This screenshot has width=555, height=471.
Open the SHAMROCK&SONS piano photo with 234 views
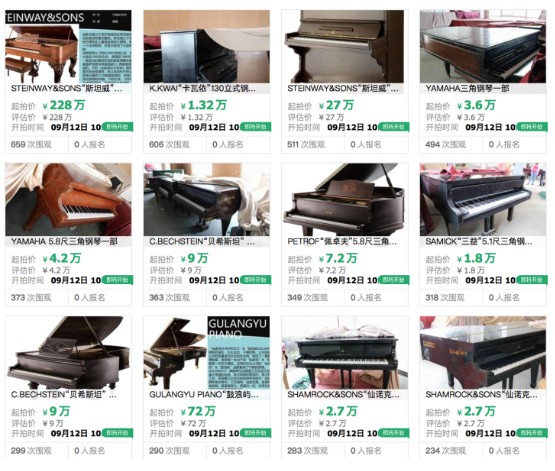click(483, 352)
